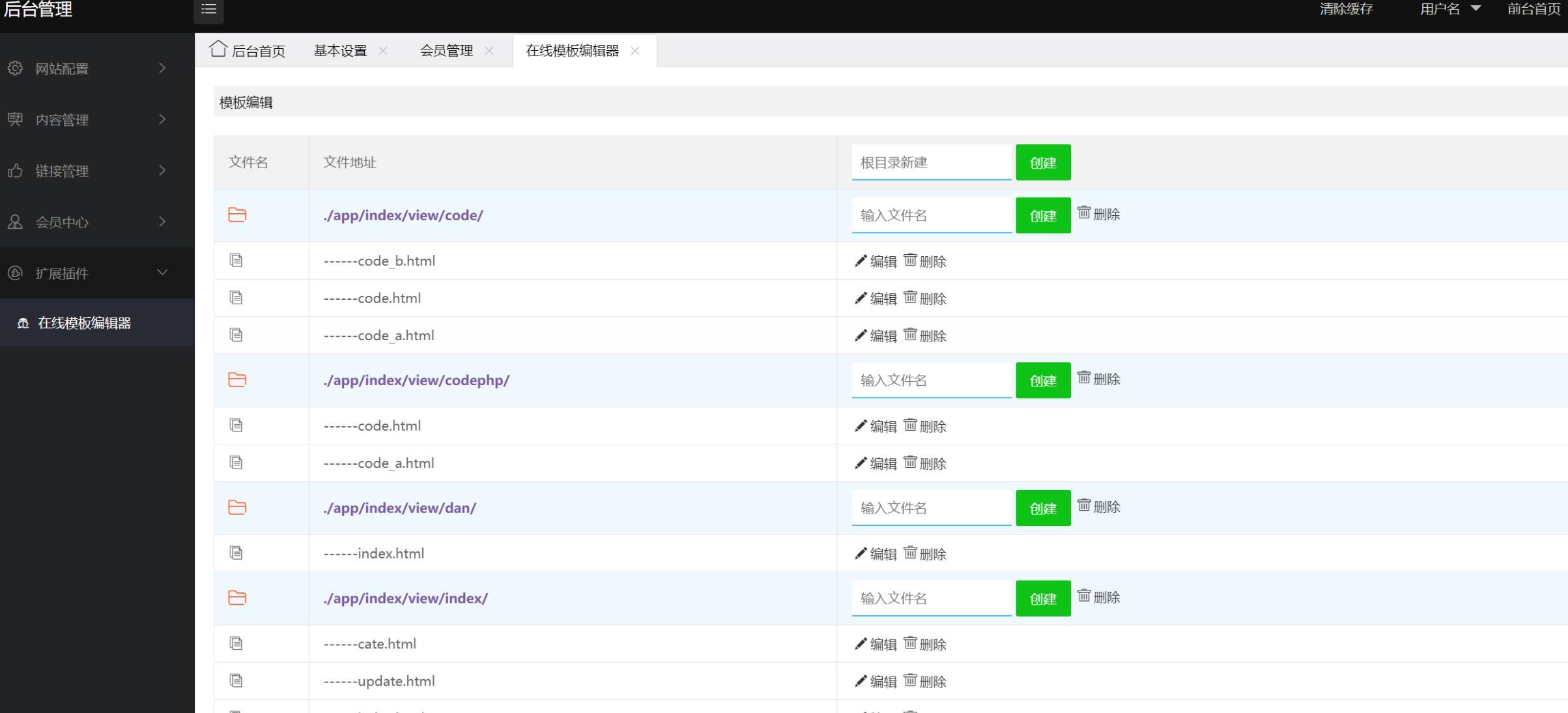Image resolution: width=1568 pixels, height=713 pixels.
Task: Click 创建 button for the code/ folder
Action: pos(1043,215)
